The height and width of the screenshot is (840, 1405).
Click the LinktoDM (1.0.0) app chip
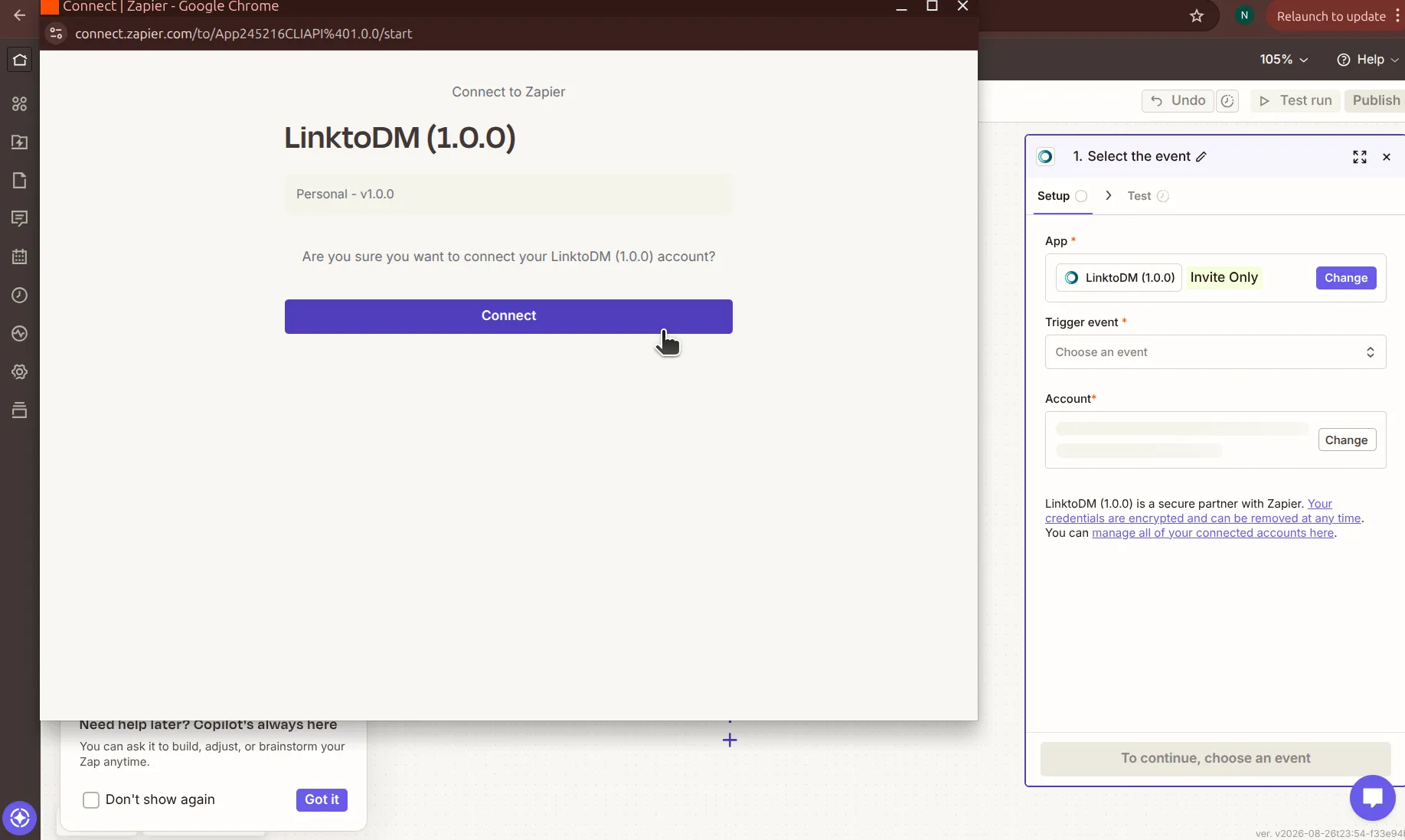[1119, 278]
